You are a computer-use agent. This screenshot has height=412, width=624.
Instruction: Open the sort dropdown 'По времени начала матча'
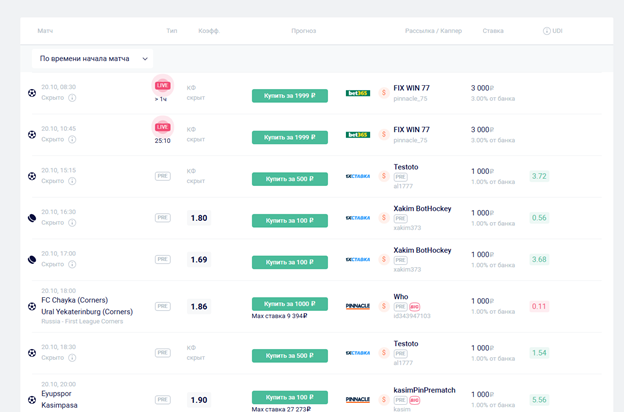click(92, 59)
